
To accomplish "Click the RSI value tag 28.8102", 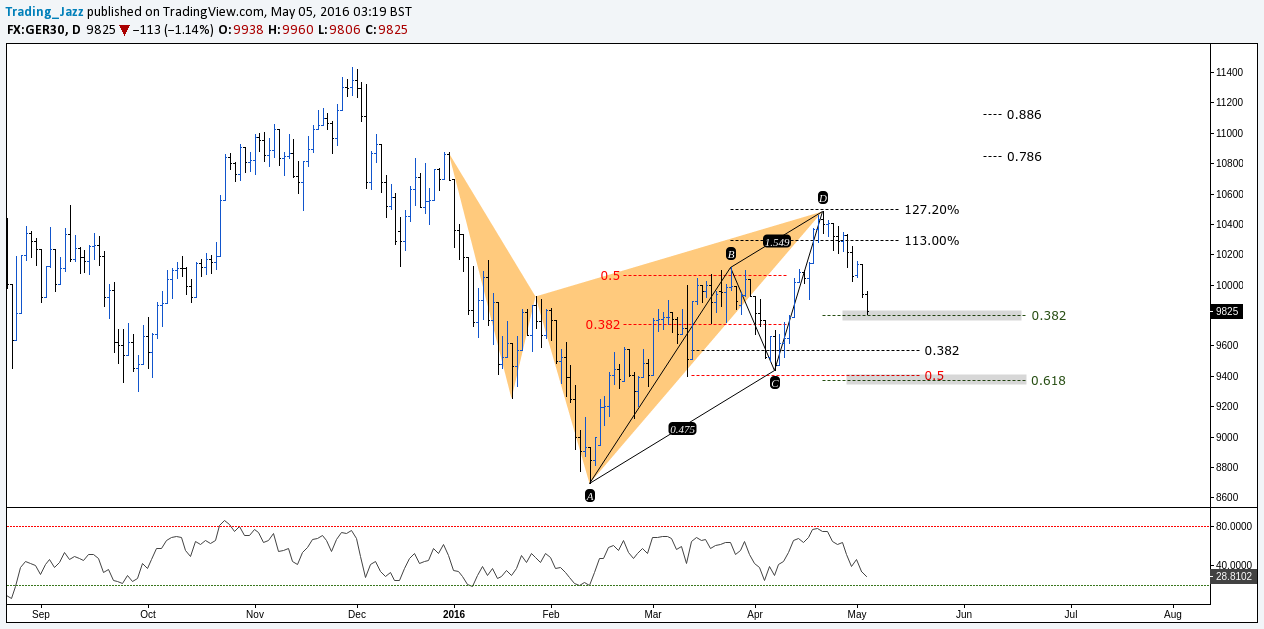I will (1233, 577).
